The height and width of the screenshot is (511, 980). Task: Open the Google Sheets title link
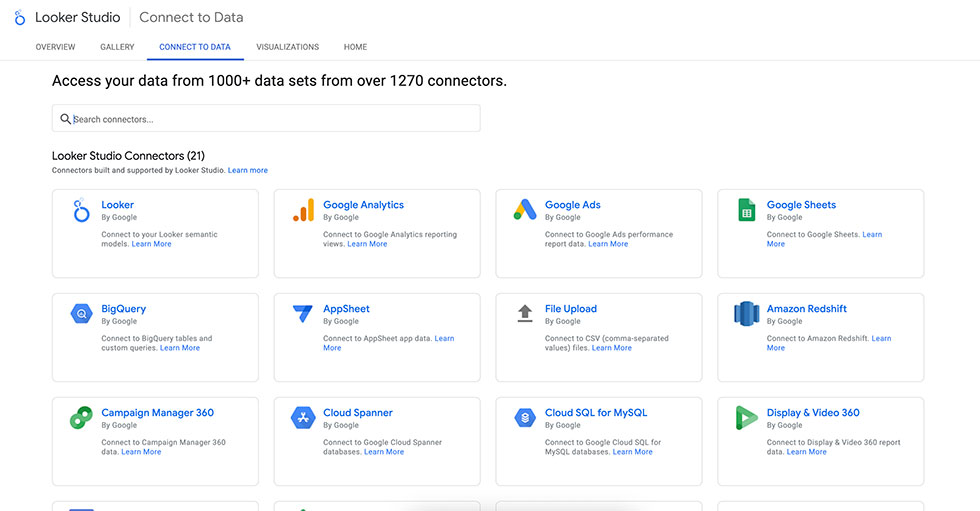pyautogui.click(x=801, y=205)
